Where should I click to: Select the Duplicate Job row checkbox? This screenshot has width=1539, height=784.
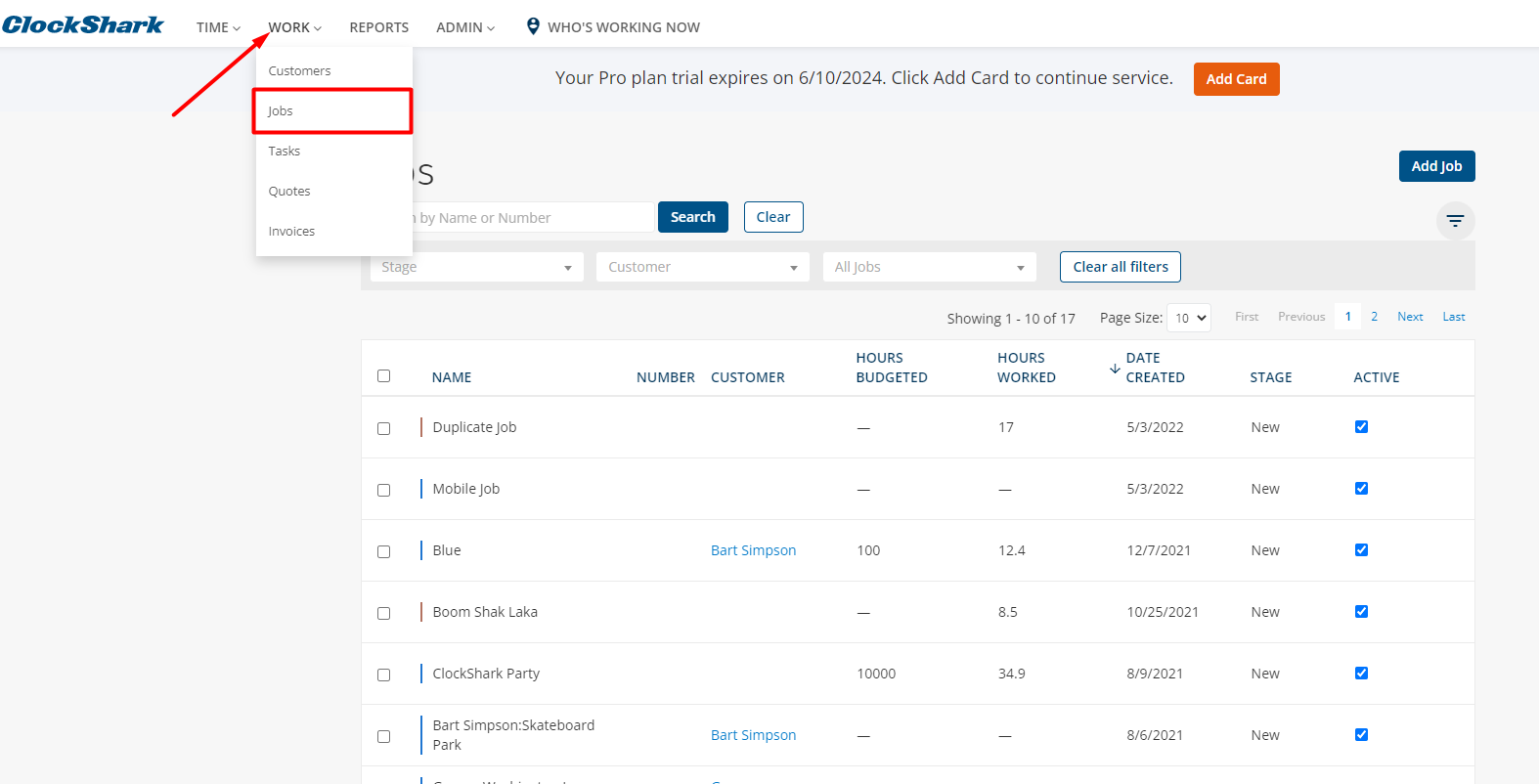tap(383, 428)
